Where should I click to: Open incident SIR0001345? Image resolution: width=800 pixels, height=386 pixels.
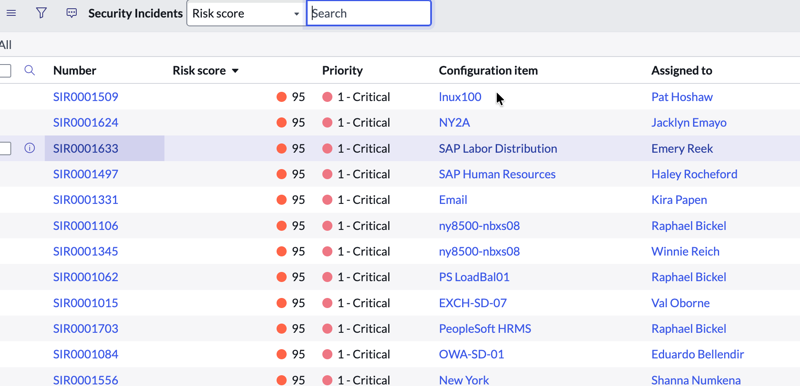coord(86,251)
